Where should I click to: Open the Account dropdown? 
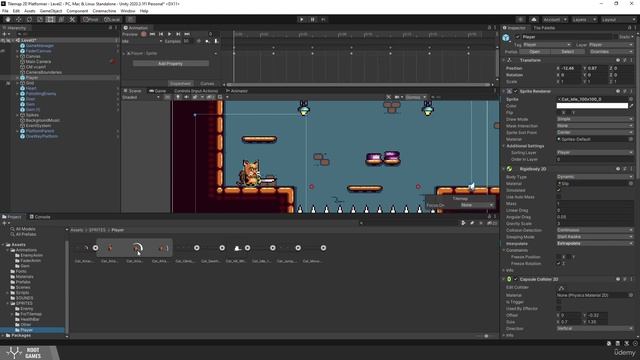pyautogui.click(x=554, y=20)
